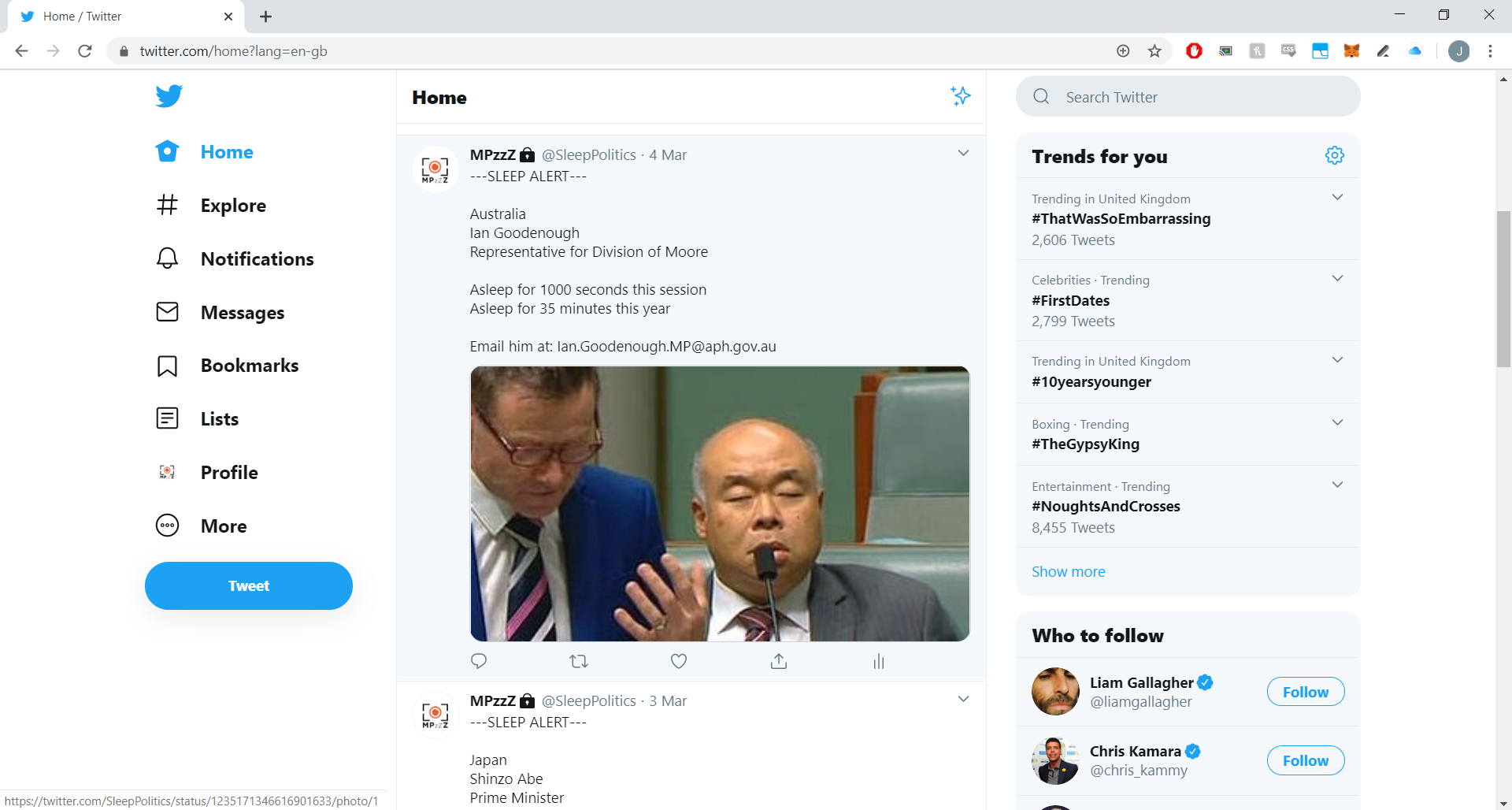Click the page vertical scrollbar thumb
Image resolution: width=1512 pixels, height=810 pixels.
click(1503, 289)
